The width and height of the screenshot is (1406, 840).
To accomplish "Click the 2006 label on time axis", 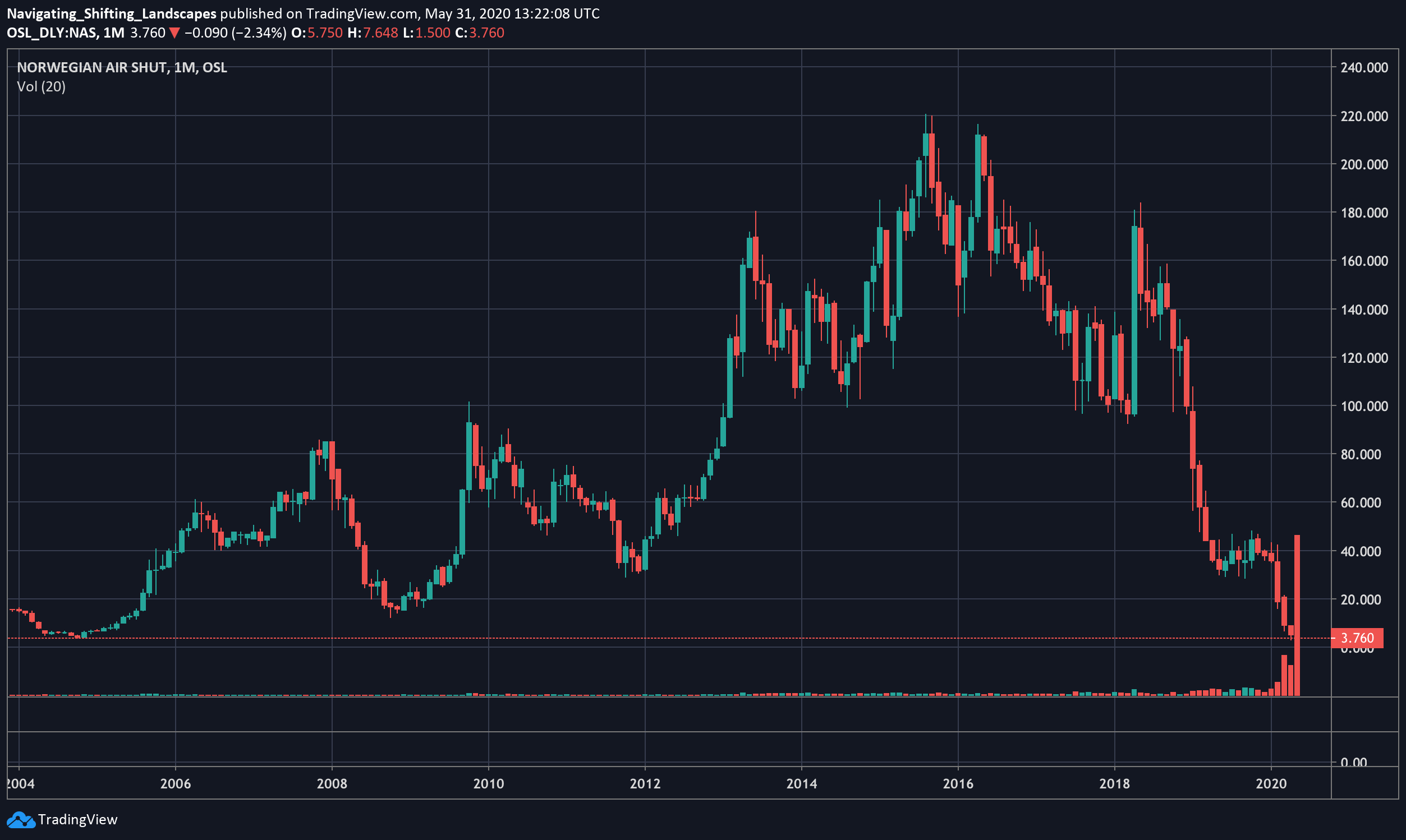I will 176,784.
